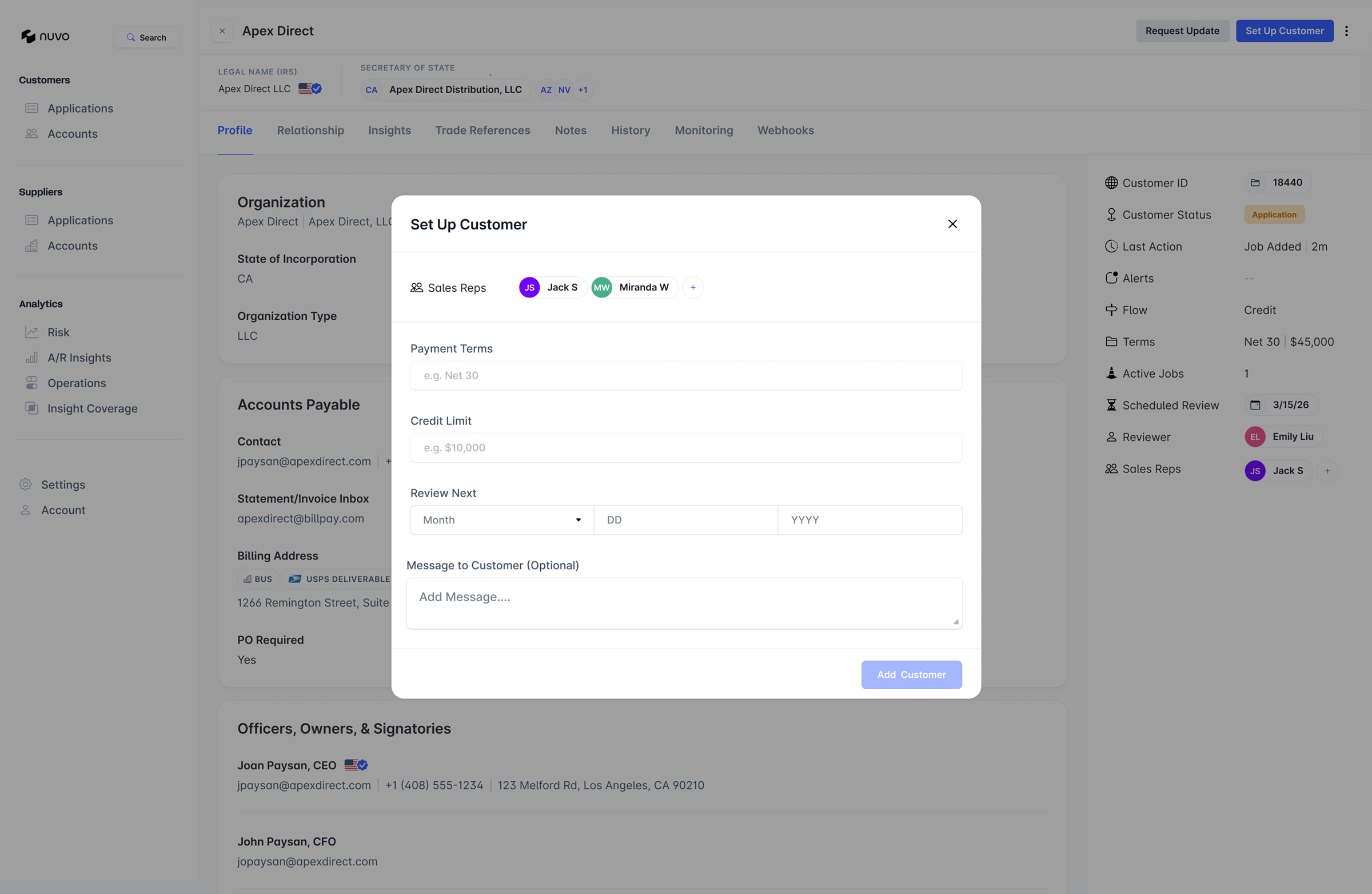Open Risk analytics from sidebar
The image size is (1372, 894).
58,332
